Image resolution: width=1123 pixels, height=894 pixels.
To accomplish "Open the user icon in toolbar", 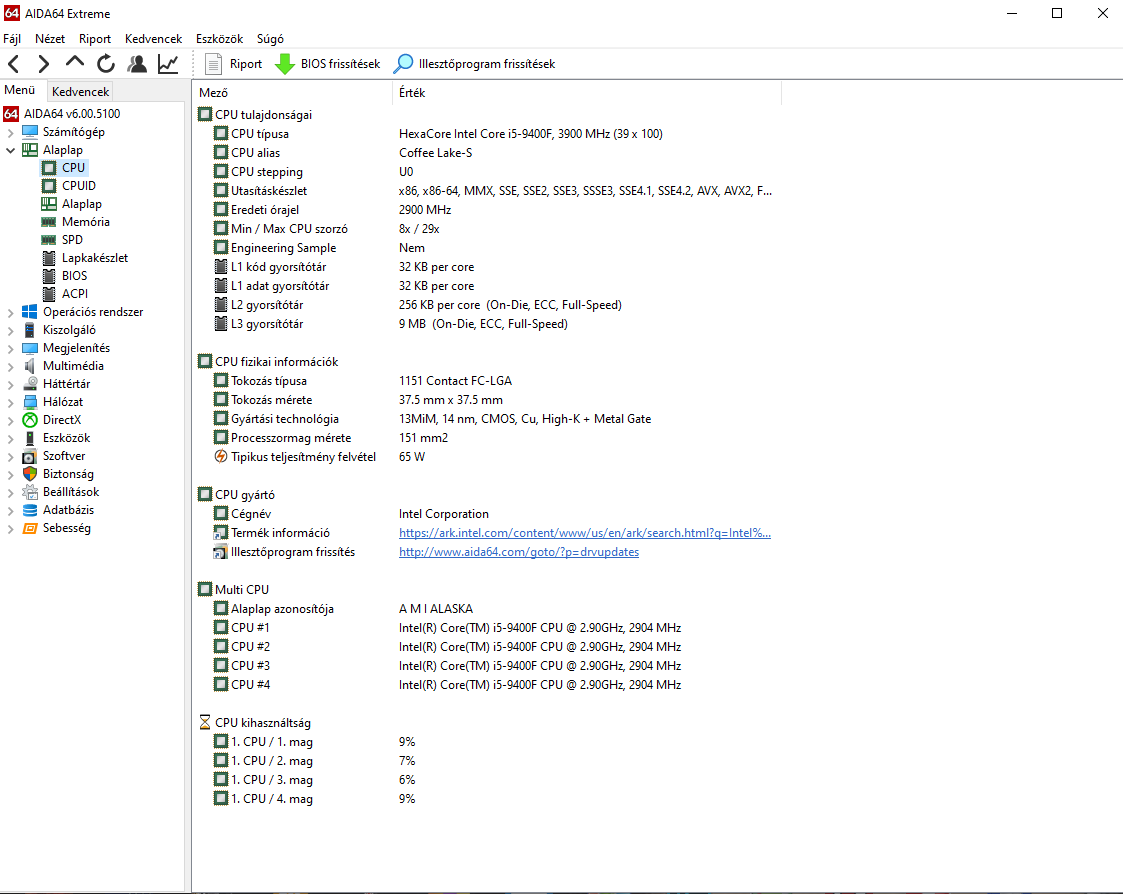I will 137,64.
